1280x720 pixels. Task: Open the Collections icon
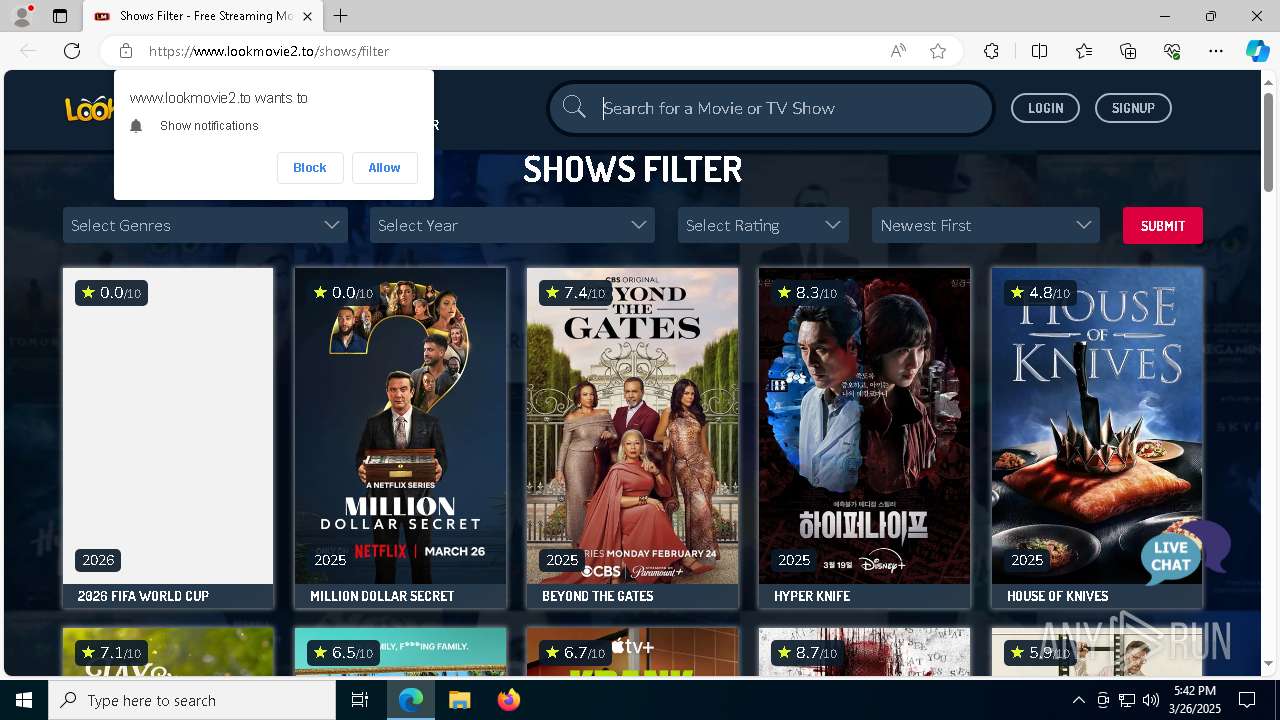tap(1128, 51)
